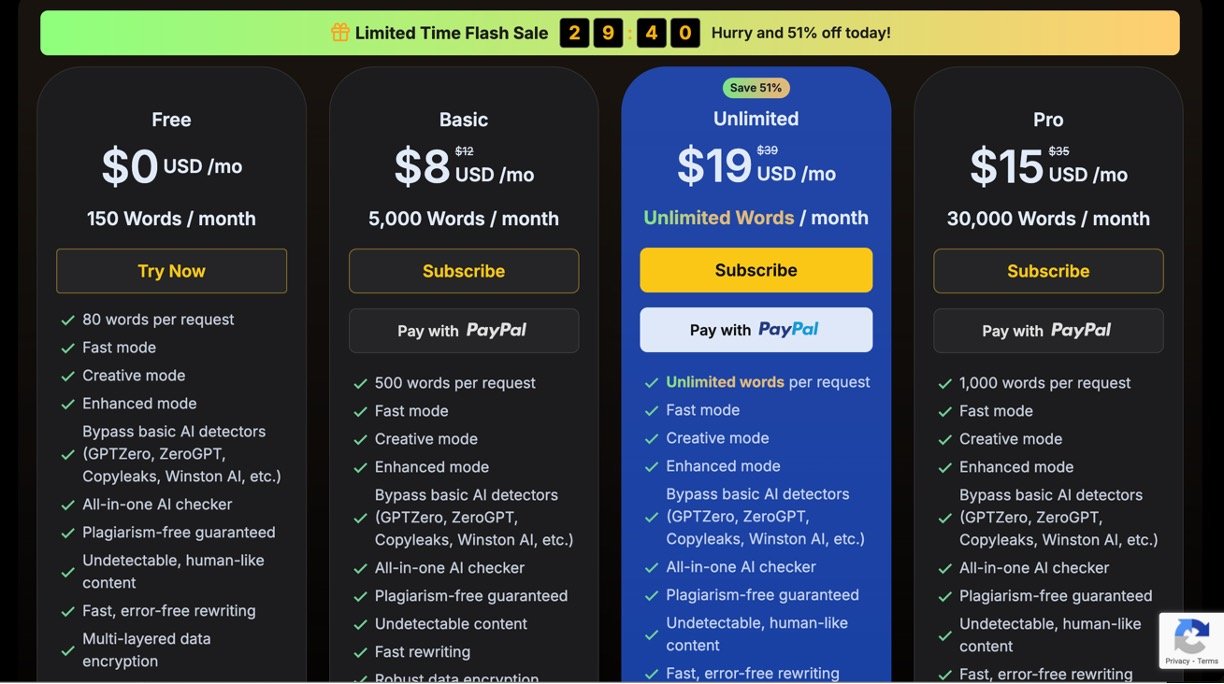Image resolution: width=1224 pixels, height=684 pixels.
Task: Click checkmark beside "Unlimited words per request"
Action: 652,382
